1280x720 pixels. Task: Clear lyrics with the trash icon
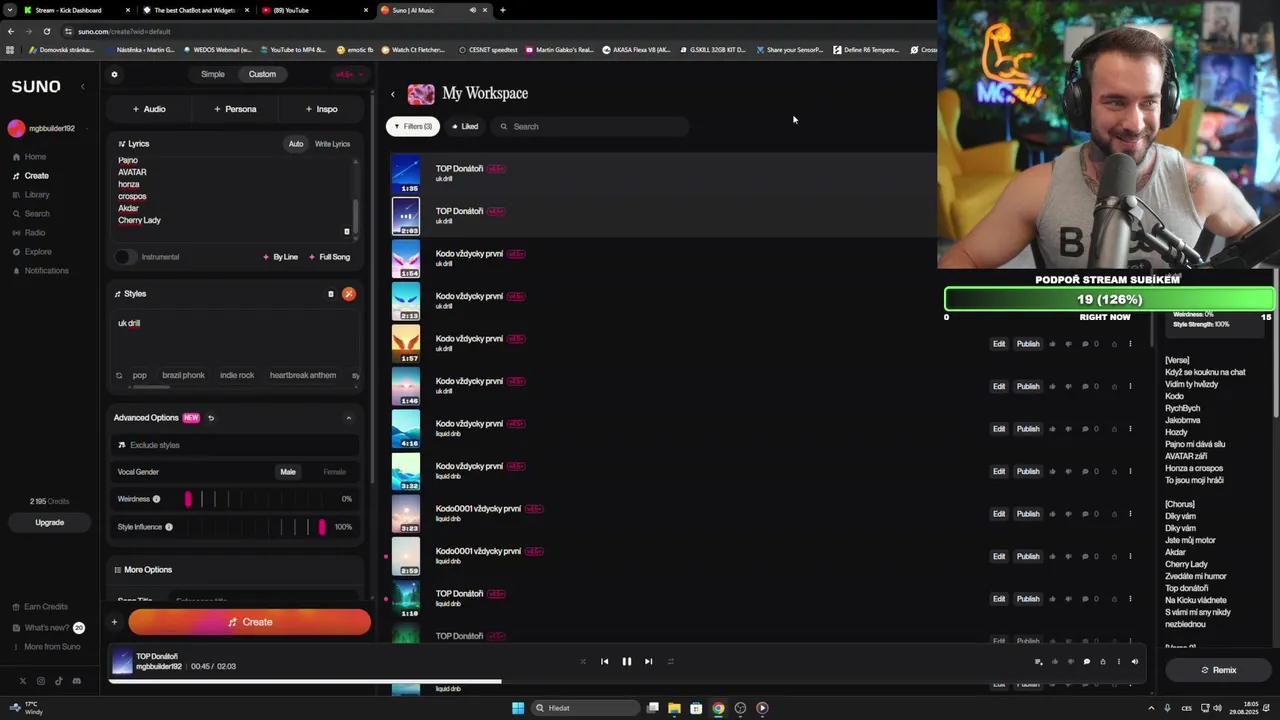[347, 231]
